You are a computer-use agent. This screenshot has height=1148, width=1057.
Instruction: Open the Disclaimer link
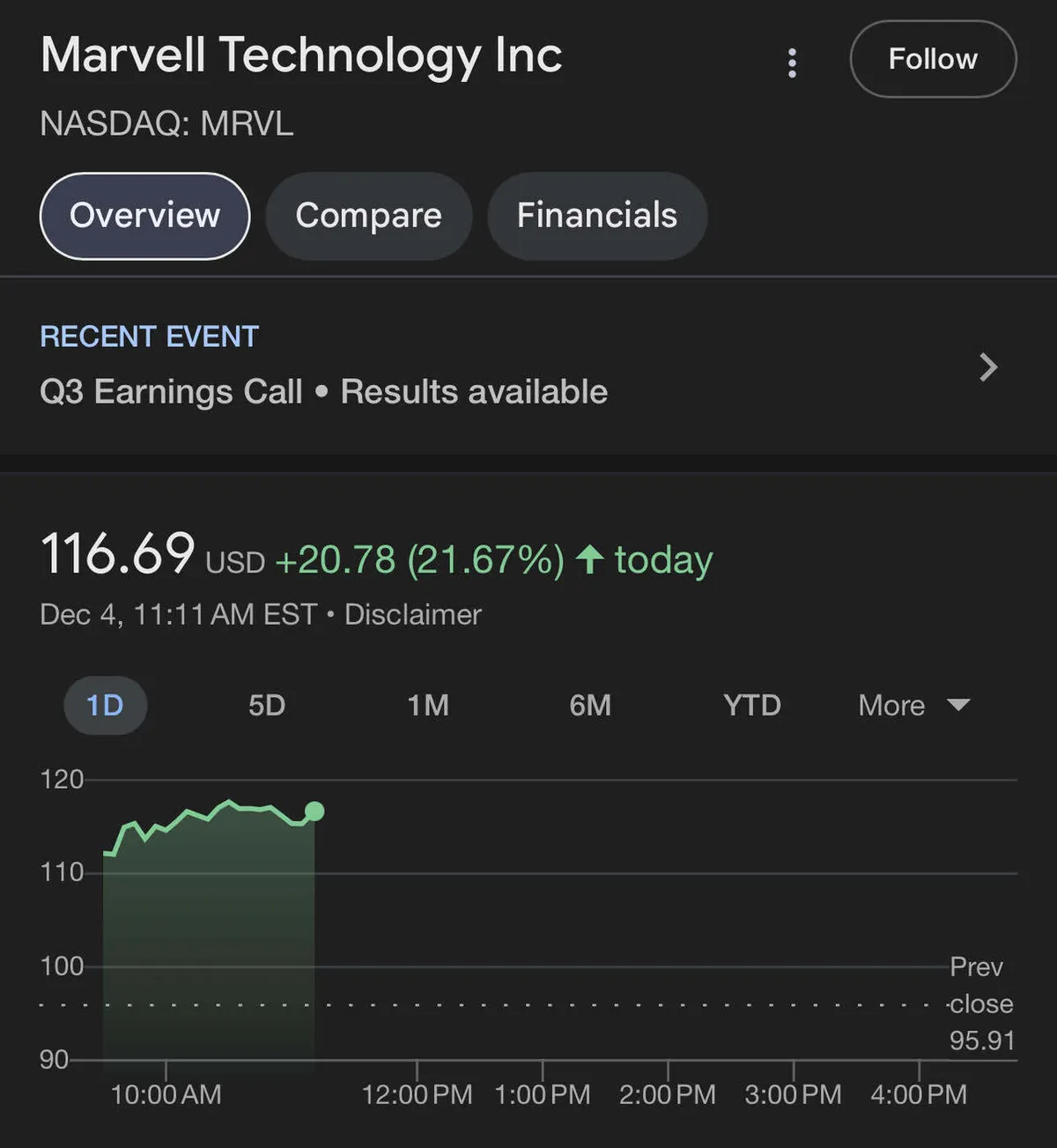412,614
